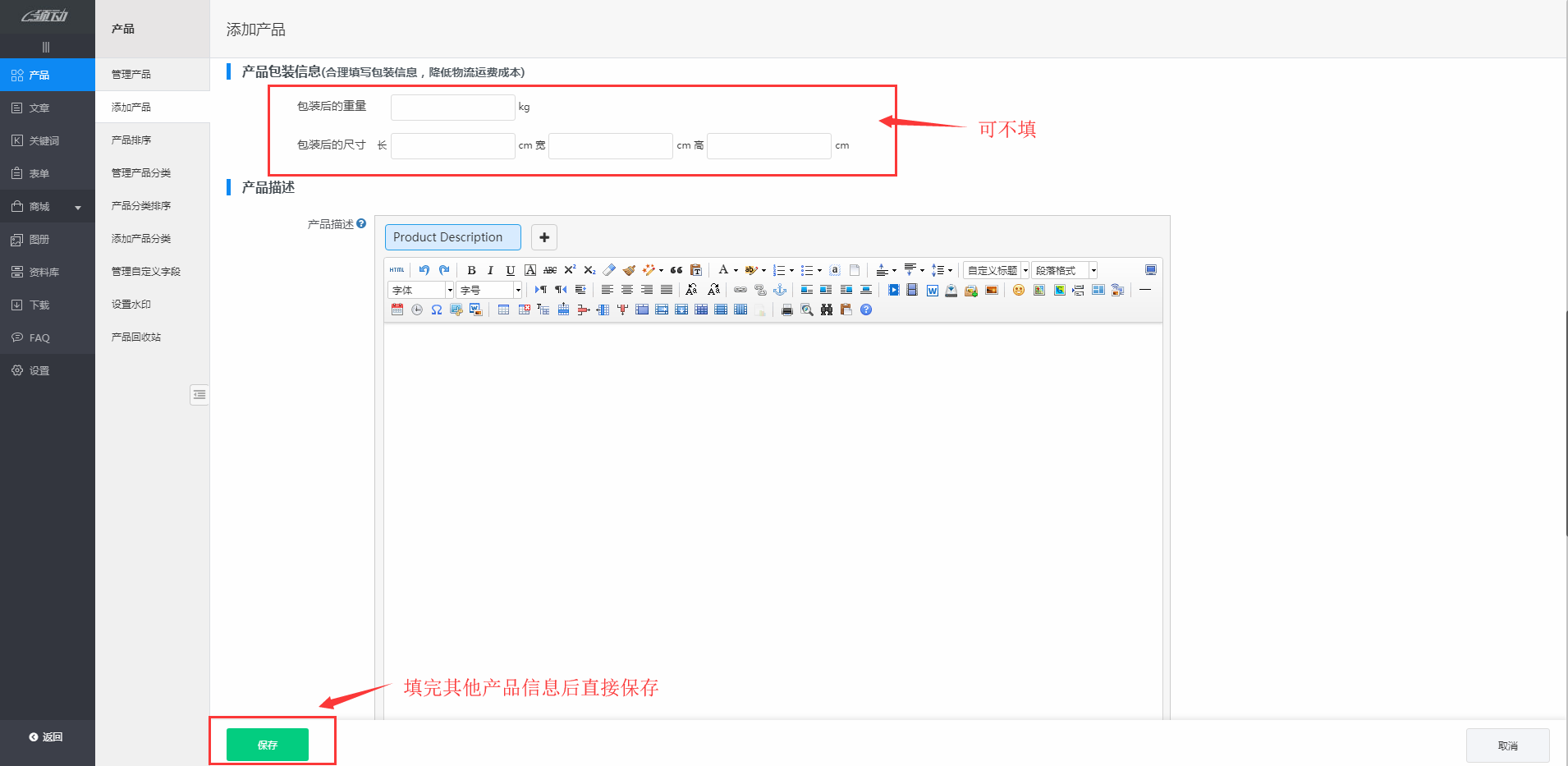
Task: Click the green 保存 save button
Action: [x=267, y=745]
